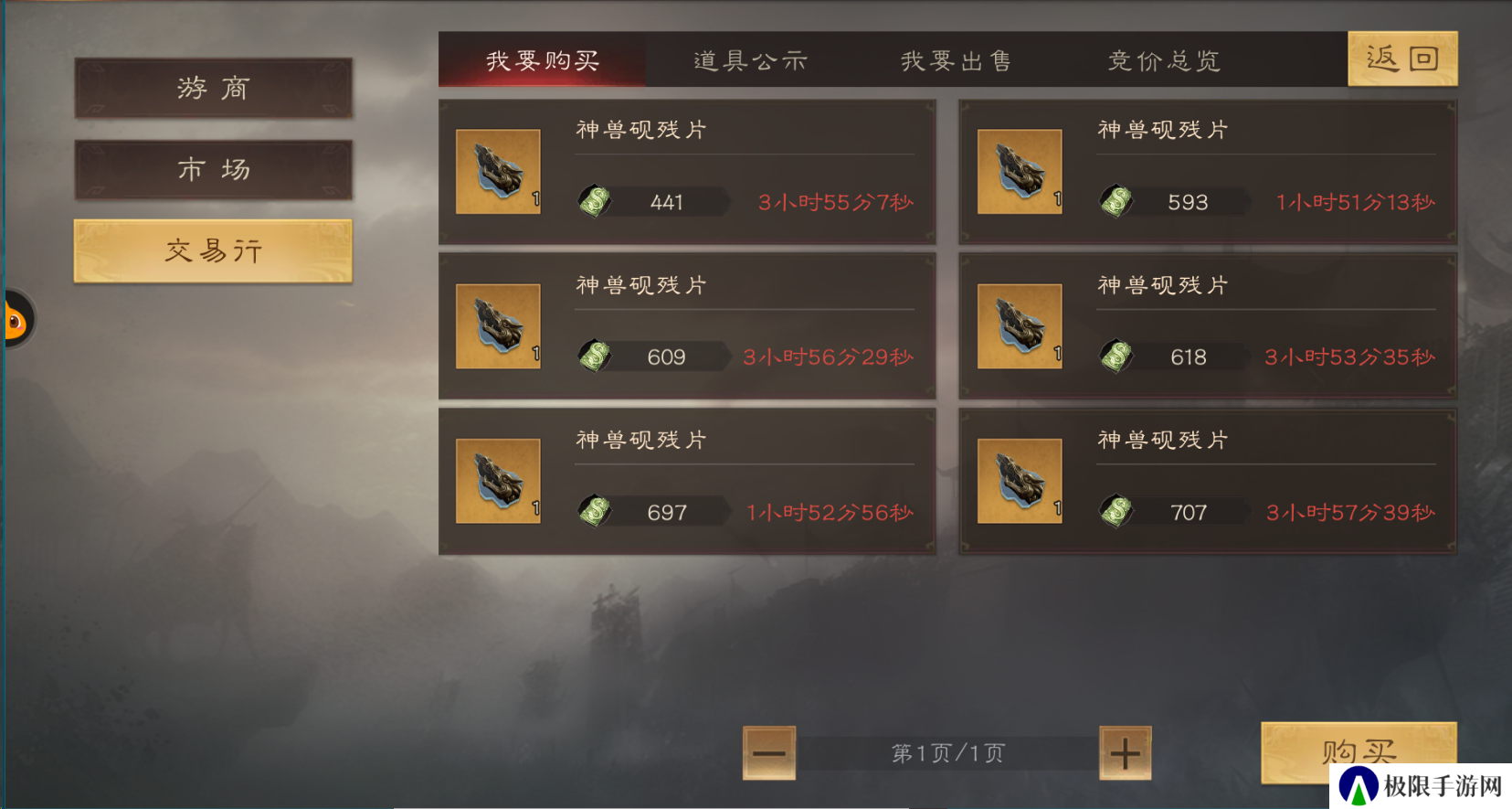The height and width of the screenshot is (809, 1512).
Task: Open the 市场 section
Action: (x=213, y=169)
